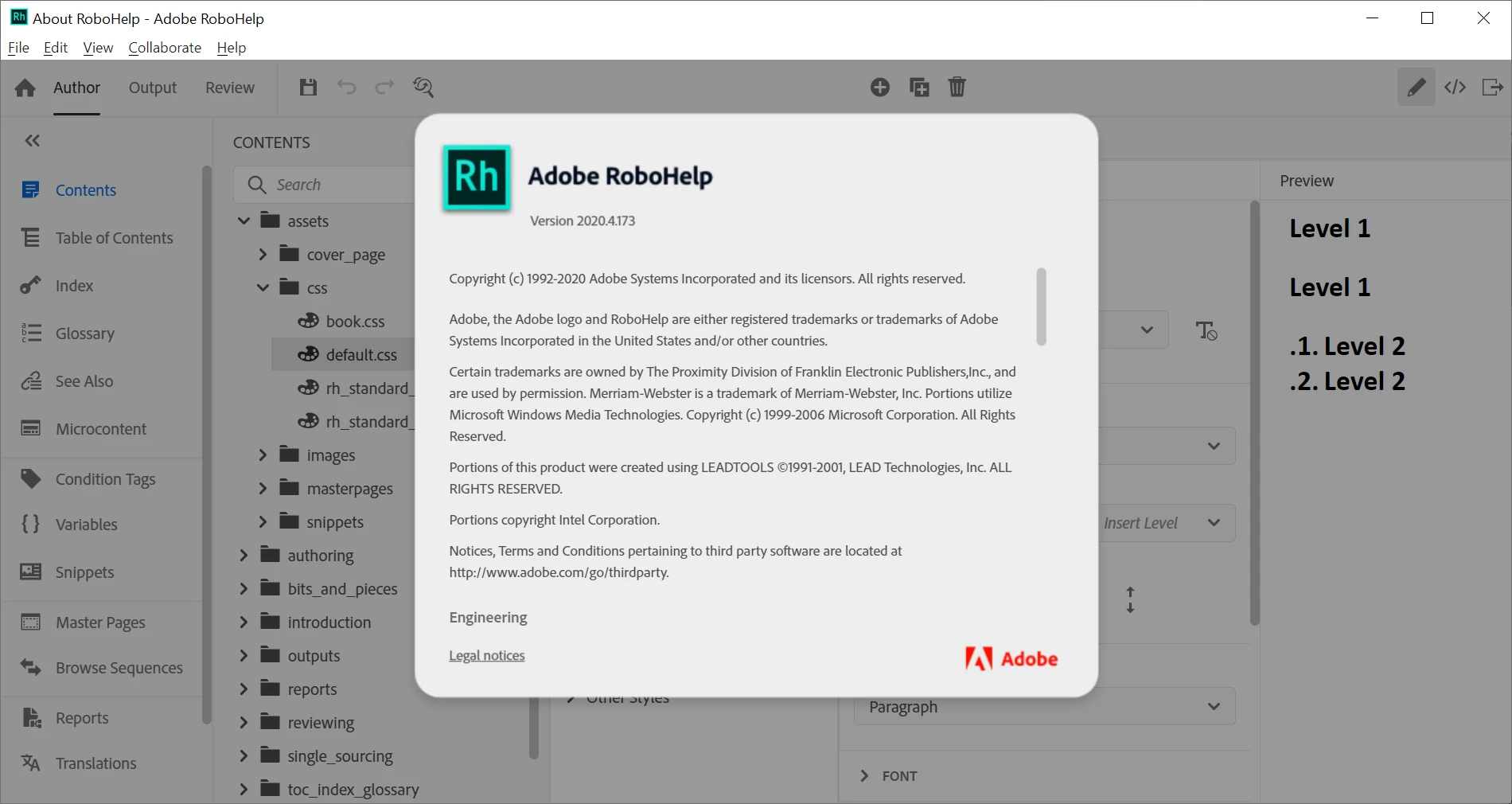
Task: Expand the reviewing folder
Action: point(244,722)
